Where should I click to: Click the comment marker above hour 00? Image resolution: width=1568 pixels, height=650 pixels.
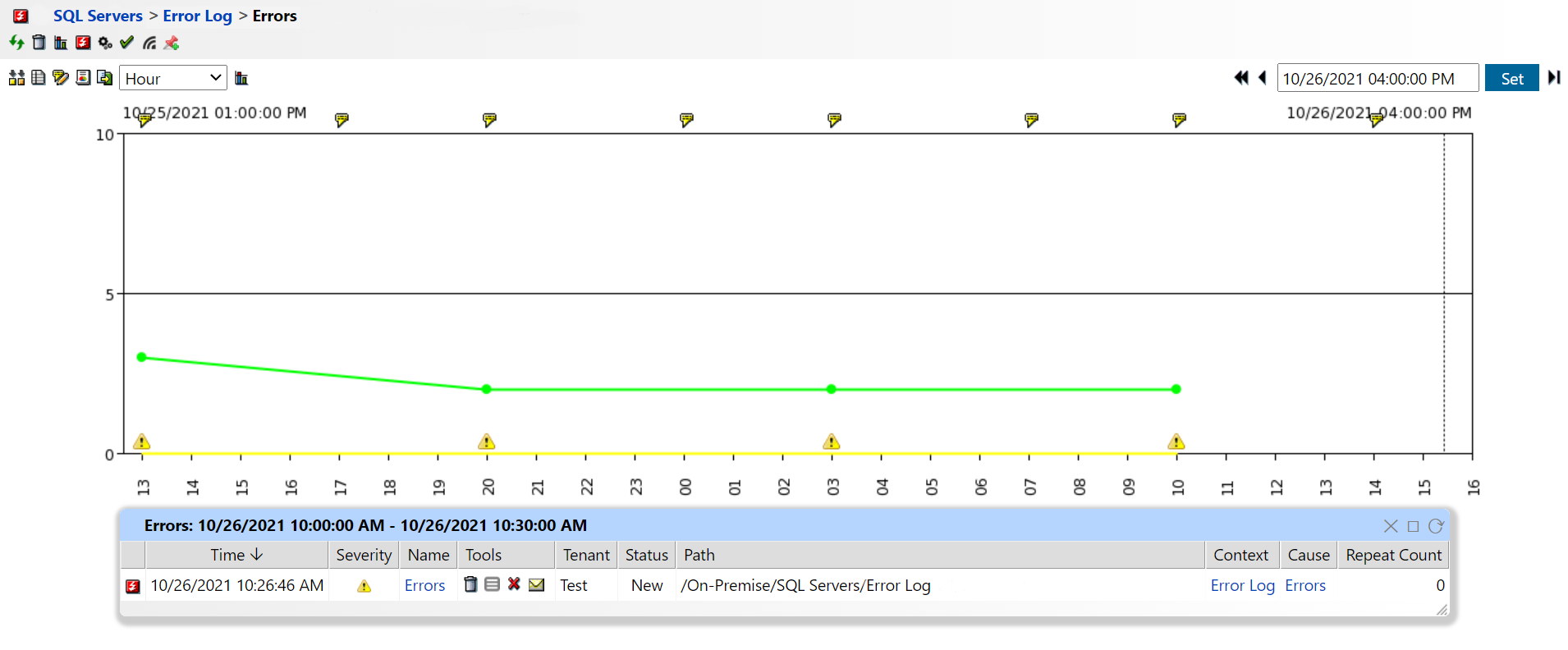(x=687, y=120)
